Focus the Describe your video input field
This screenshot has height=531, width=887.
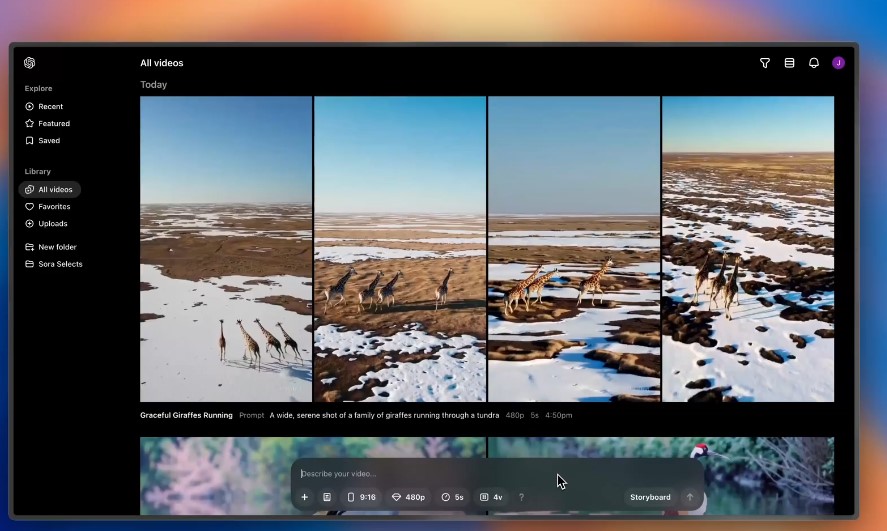[x=498, y=474]
